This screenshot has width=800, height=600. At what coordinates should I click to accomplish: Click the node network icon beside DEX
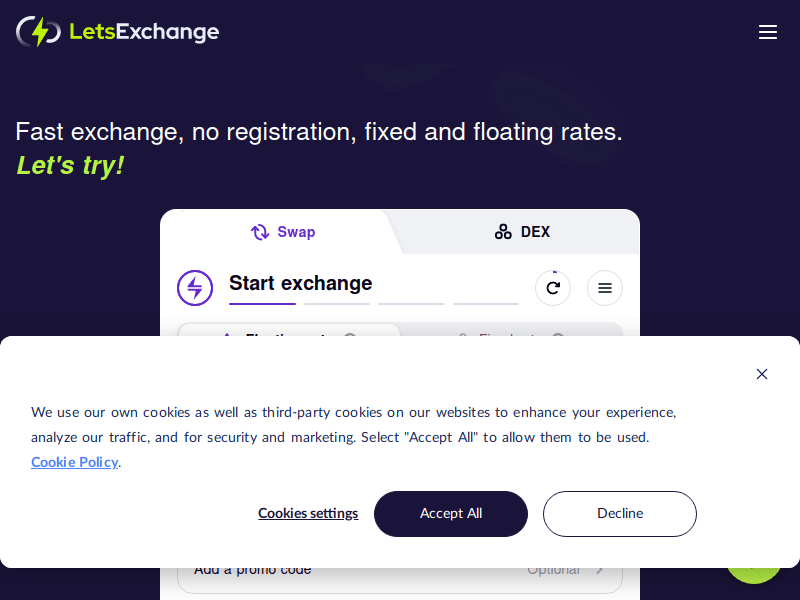pyautogui.click(x=502, y=231)
